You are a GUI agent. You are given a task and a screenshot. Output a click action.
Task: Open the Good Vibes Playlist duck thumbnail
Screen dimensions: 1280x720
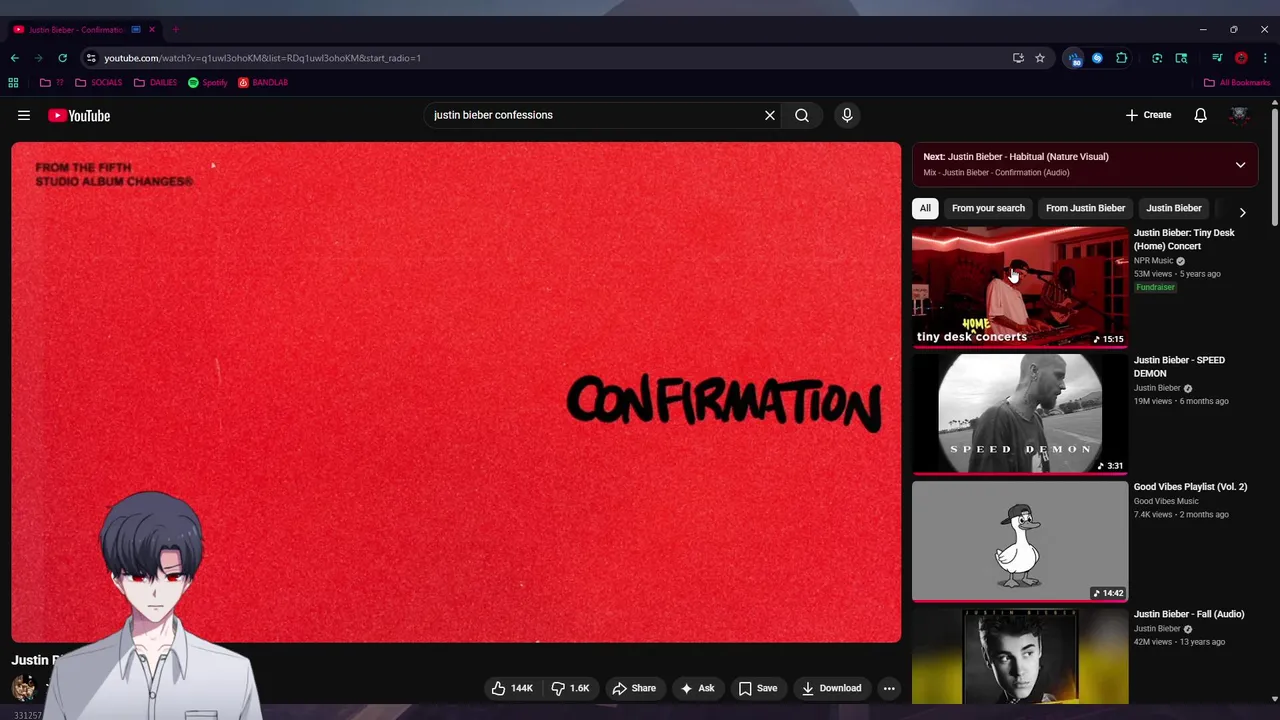coord(1020,541)
